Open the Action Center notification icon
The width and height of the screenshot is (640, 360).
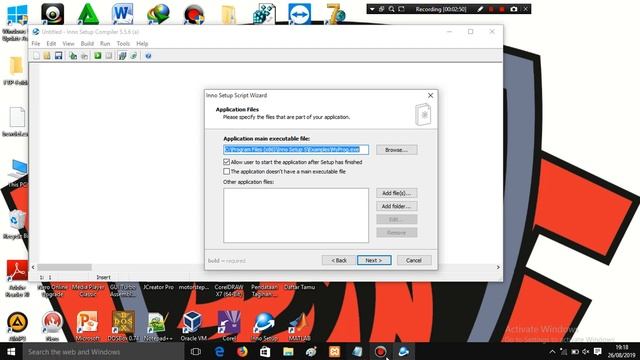coord(598,351)
